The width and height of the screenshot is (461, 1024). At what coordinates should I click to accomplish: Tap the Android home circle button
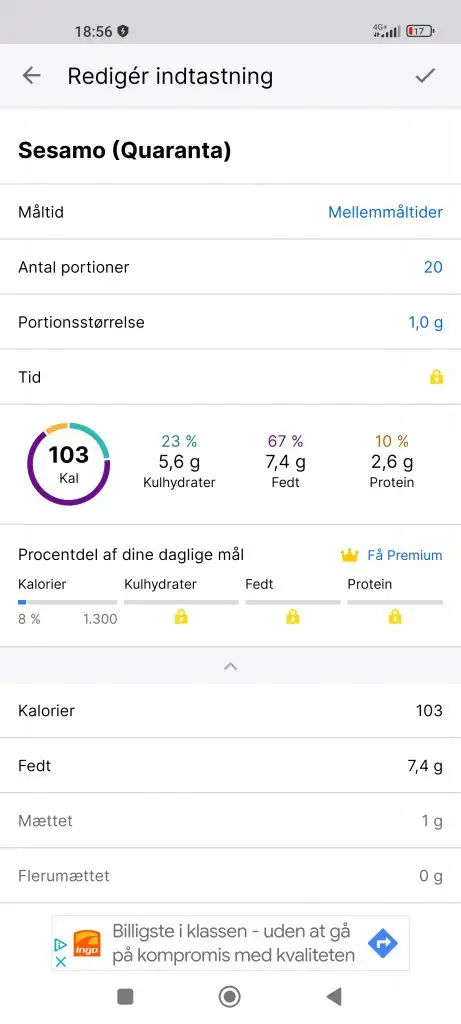230,997
